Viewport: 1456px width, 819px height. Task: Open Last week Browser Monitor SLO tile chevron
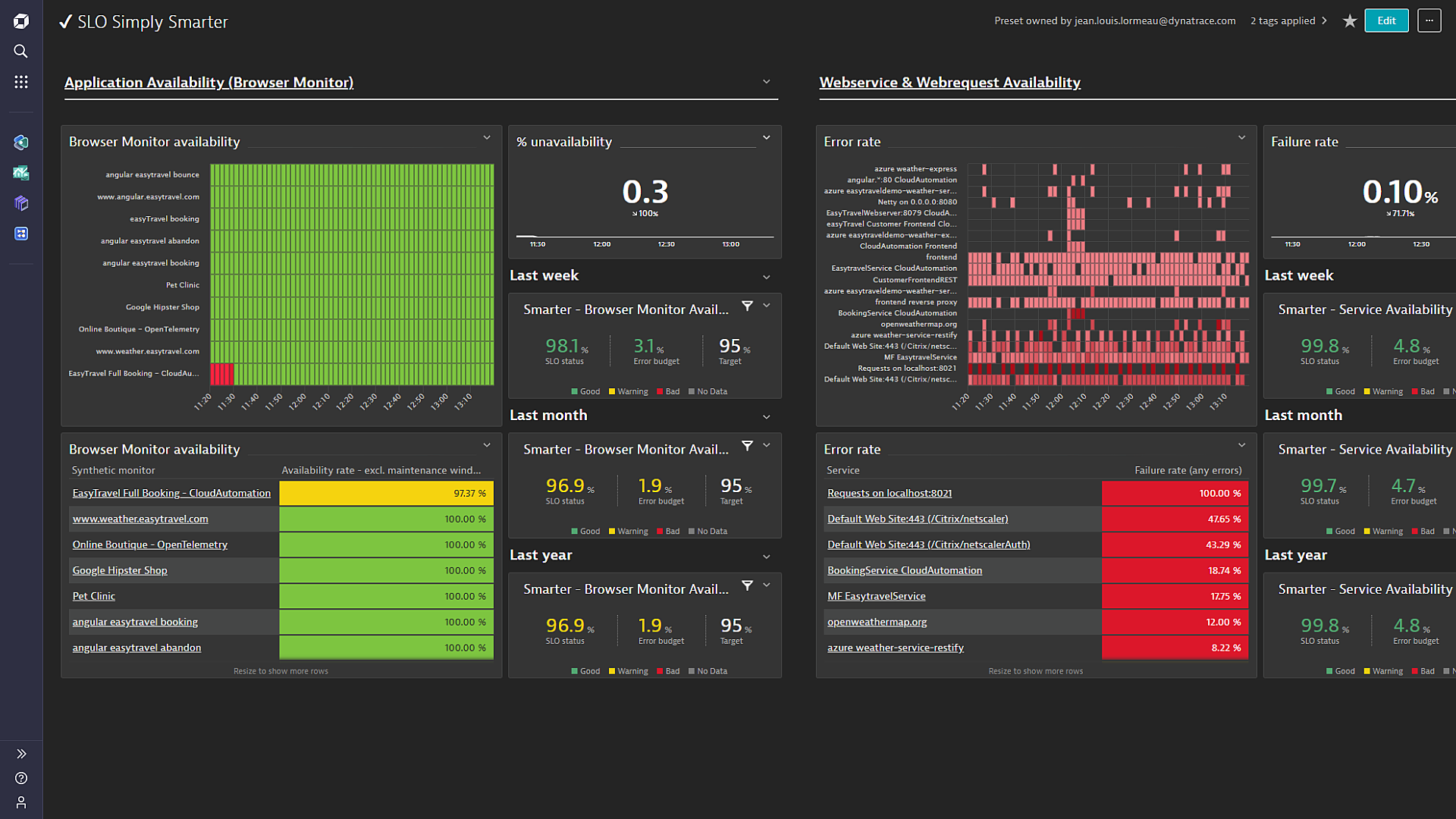(x=767, y=306)
